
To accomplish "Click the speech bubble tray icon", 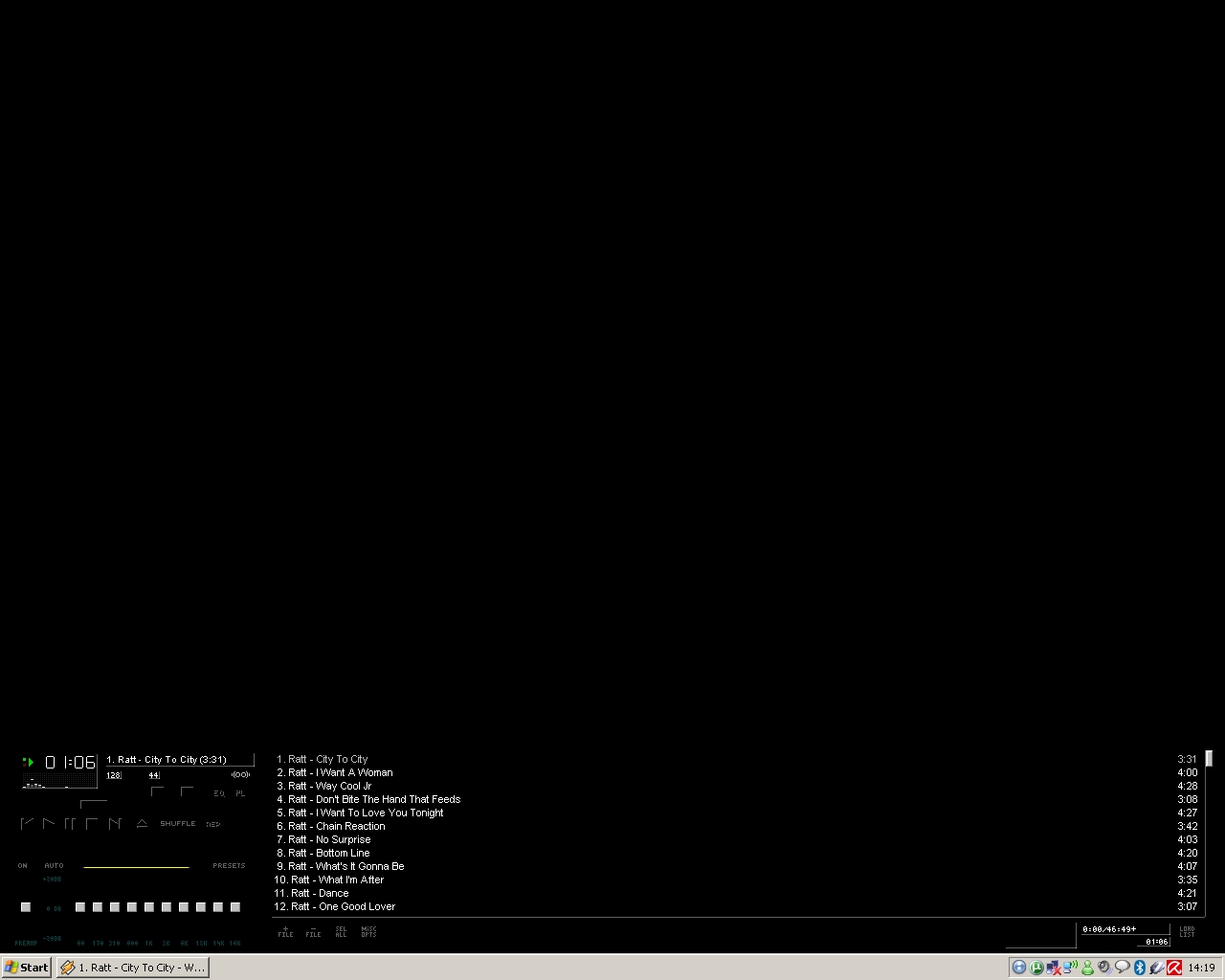I will tap(1123, 968).
